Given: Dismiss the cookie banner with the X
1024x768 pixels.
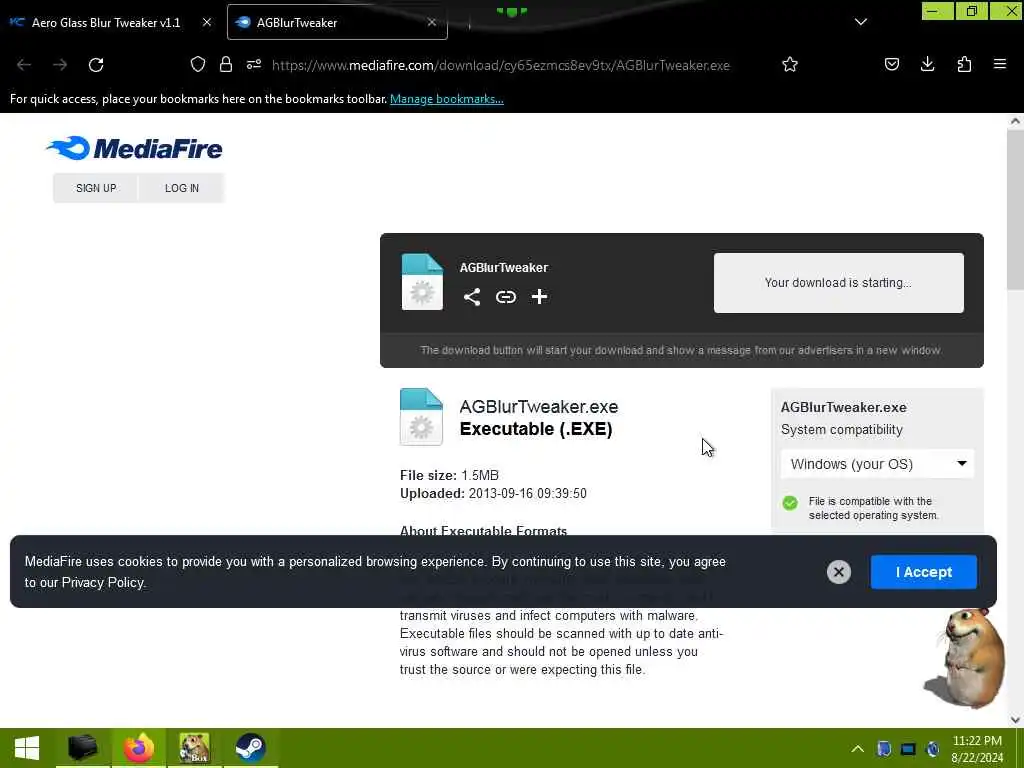Looking at the screenshot, I should coord(839,572).
